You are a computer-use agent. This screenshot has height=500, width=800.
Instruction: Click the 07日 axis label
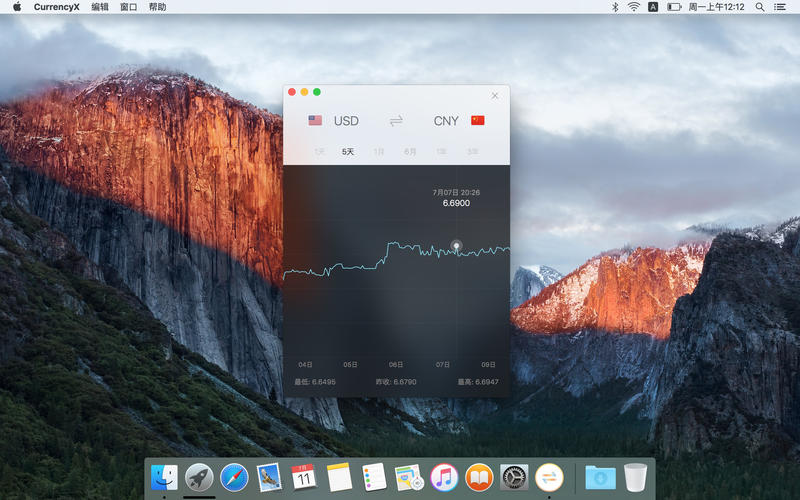point(442,364)
